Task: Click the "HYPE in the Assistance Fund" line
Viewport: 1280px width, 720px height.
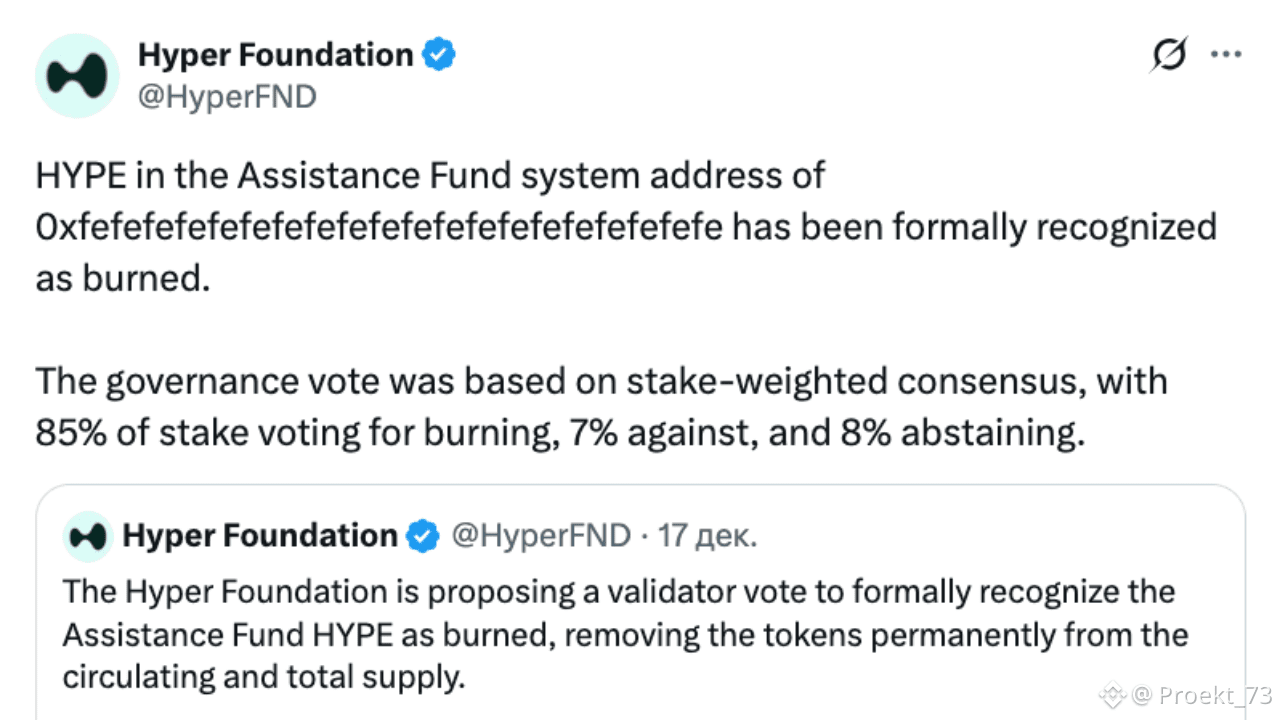Action: [x=430, y=176]
